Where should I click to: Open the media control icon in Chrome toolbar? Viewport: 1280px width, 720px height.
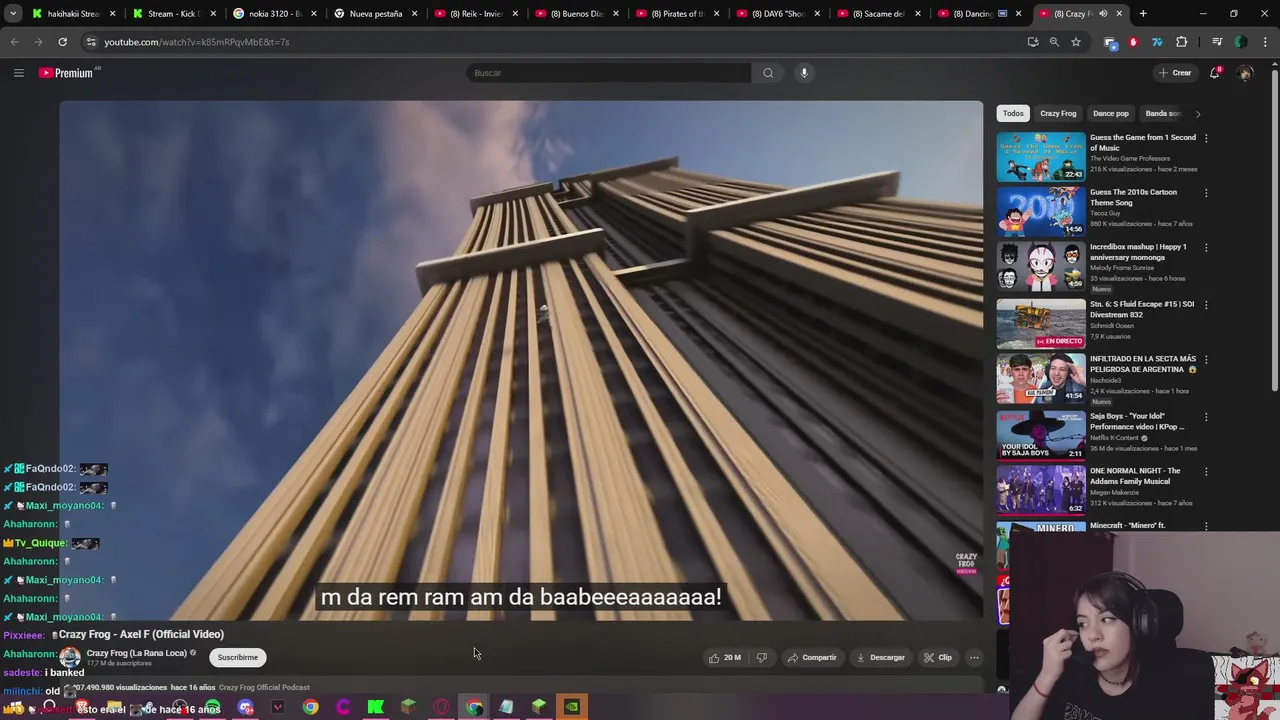click(x=1217, y=42)
